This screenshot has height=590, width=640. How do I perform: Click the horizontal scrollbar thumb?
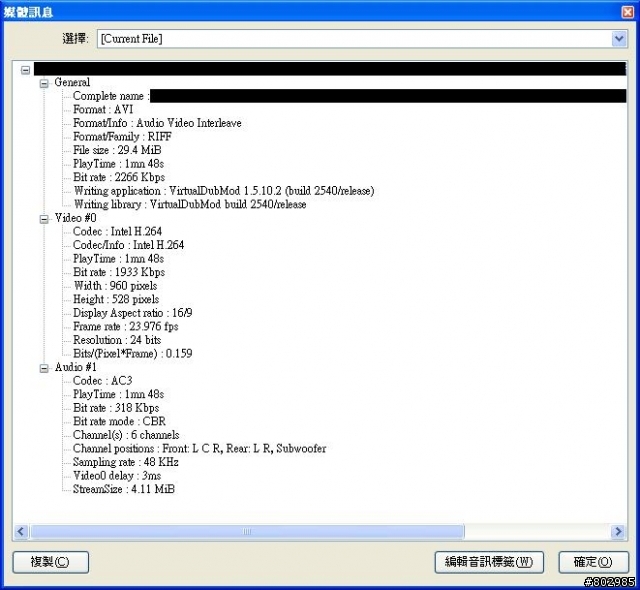click(247, 532)
